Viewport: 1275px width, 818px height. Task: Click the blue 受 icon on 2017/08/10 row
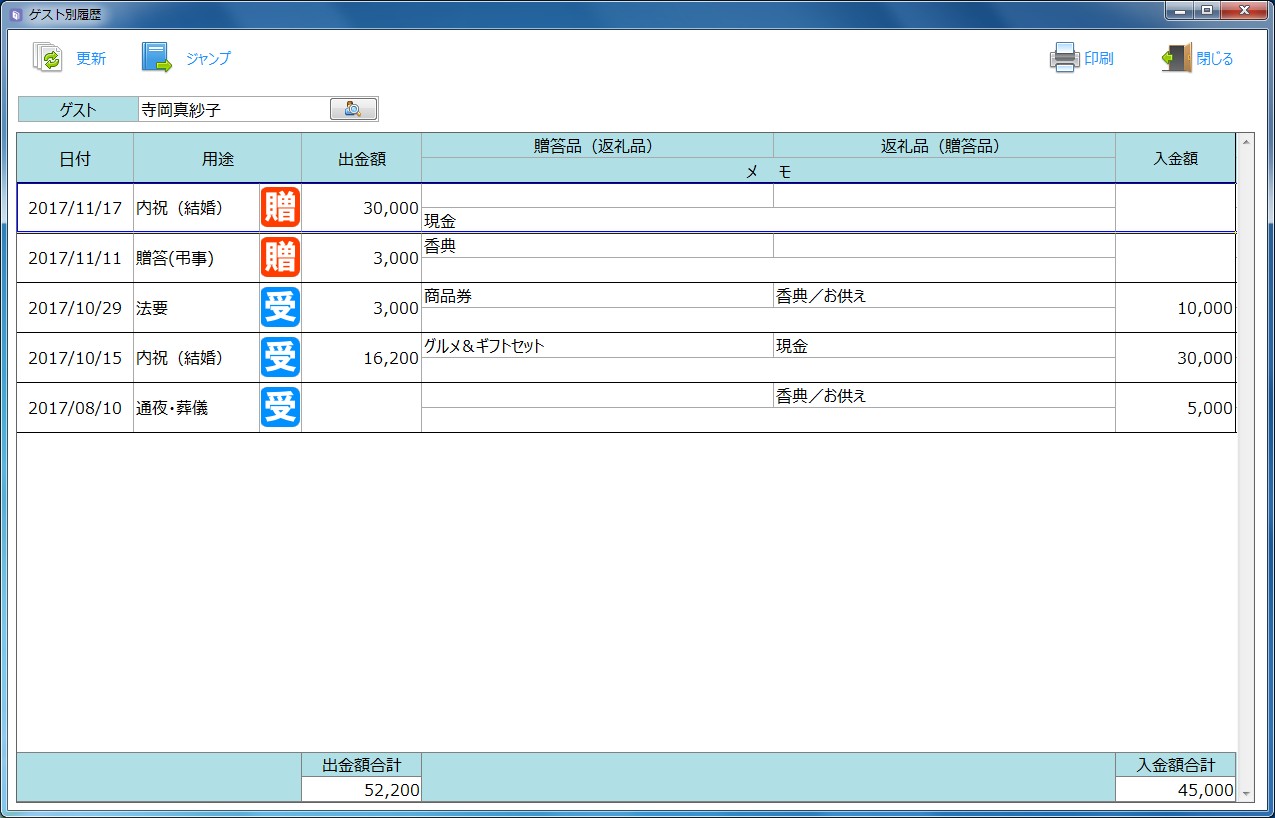click(x=280, y=408)
